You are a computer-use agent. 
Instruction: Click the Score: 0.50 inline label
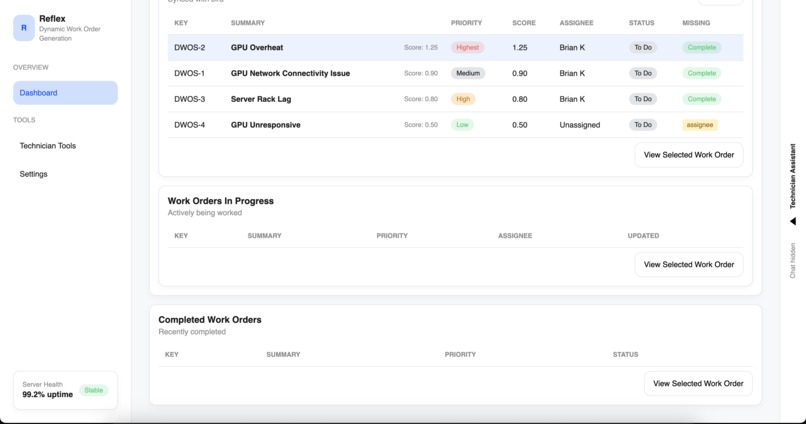coord(420,125)
